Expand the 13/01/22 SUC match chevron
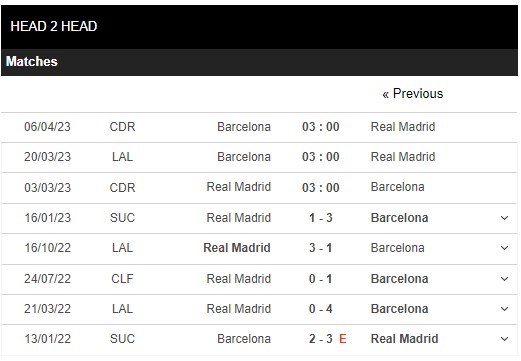Viewport: 521px width, 361px height. (504, 339)
